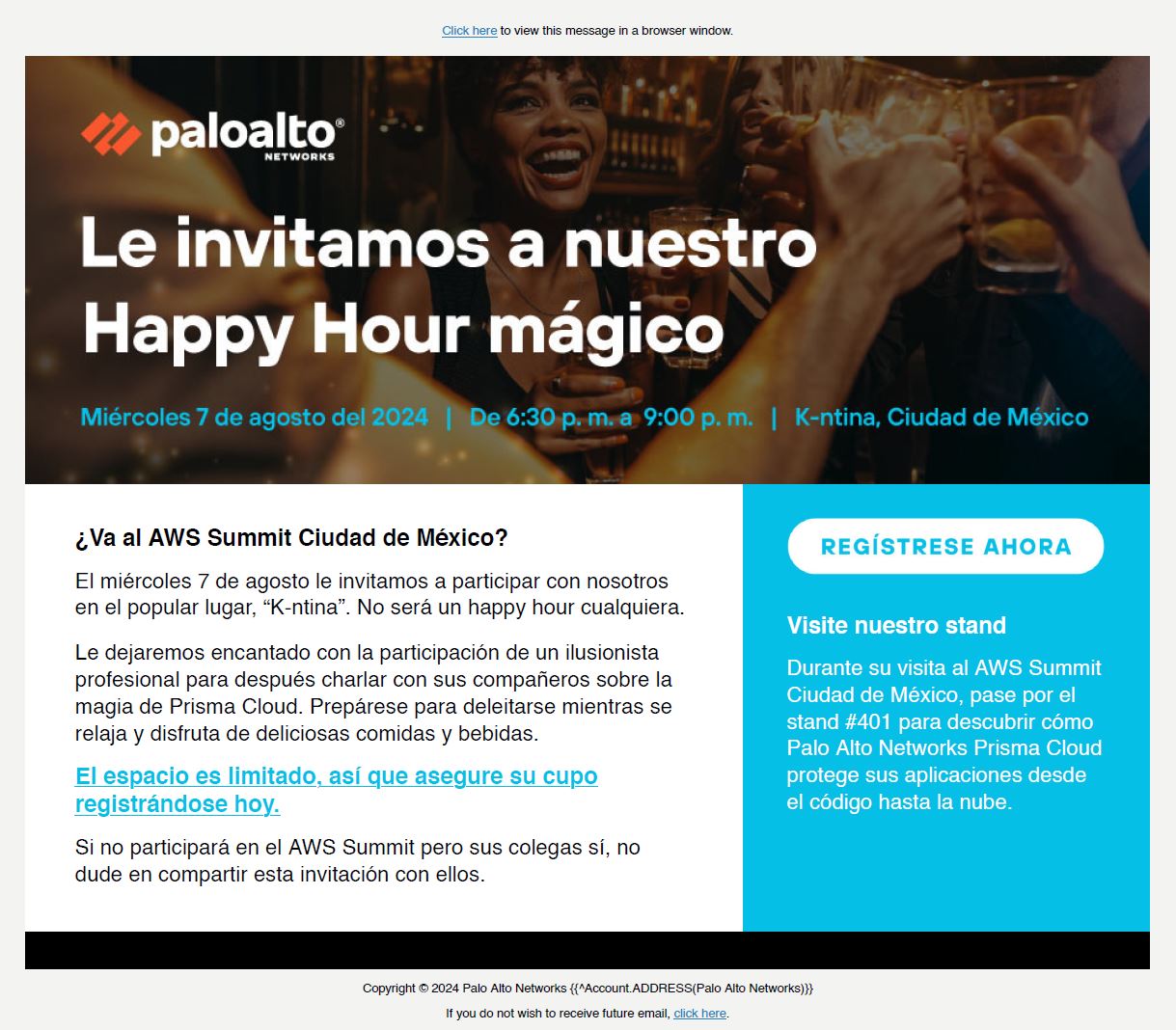Image resolution: width=1176 pixels, height=1030 pixels.
Task: Click the paragraph about the ilusionista profesional
Action: pyautogui.click(x=374, y=693)
